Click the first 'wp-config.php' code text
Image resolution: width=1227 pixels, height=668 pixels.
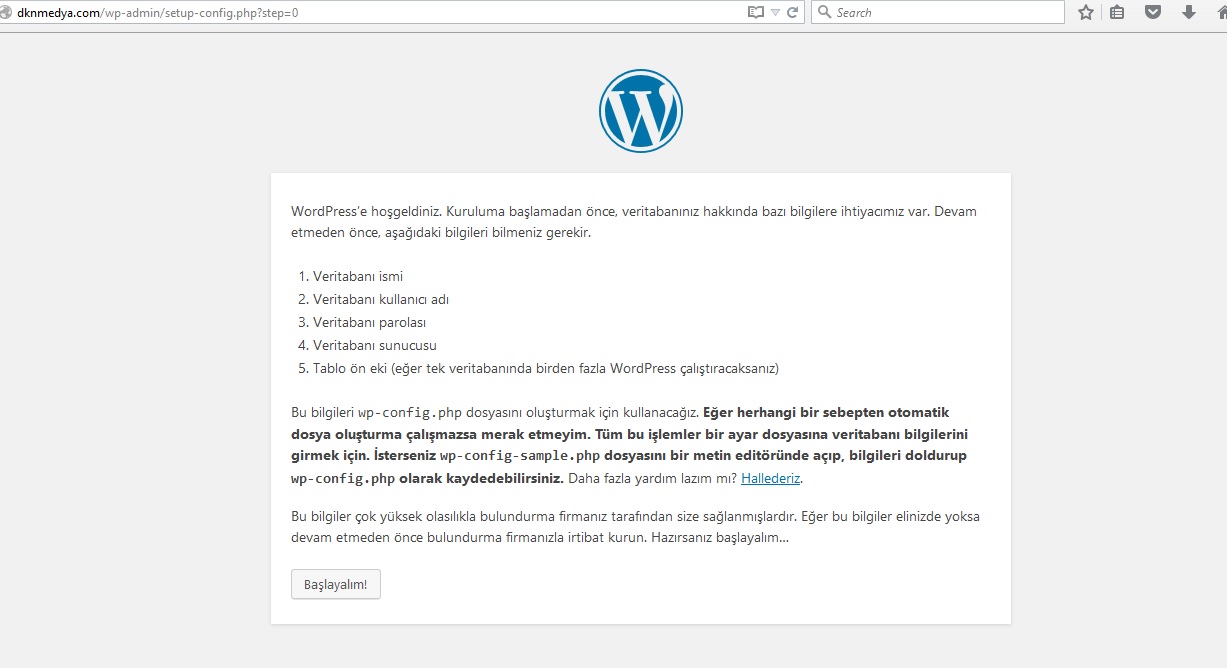[410, 412]
